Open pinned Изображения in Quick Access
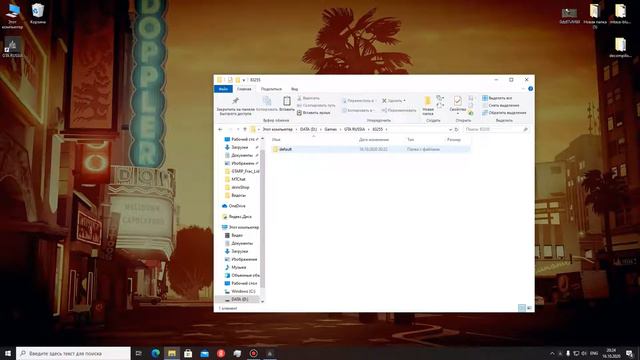640x360 pixels. pyautogui.click(x=242, y=163)
